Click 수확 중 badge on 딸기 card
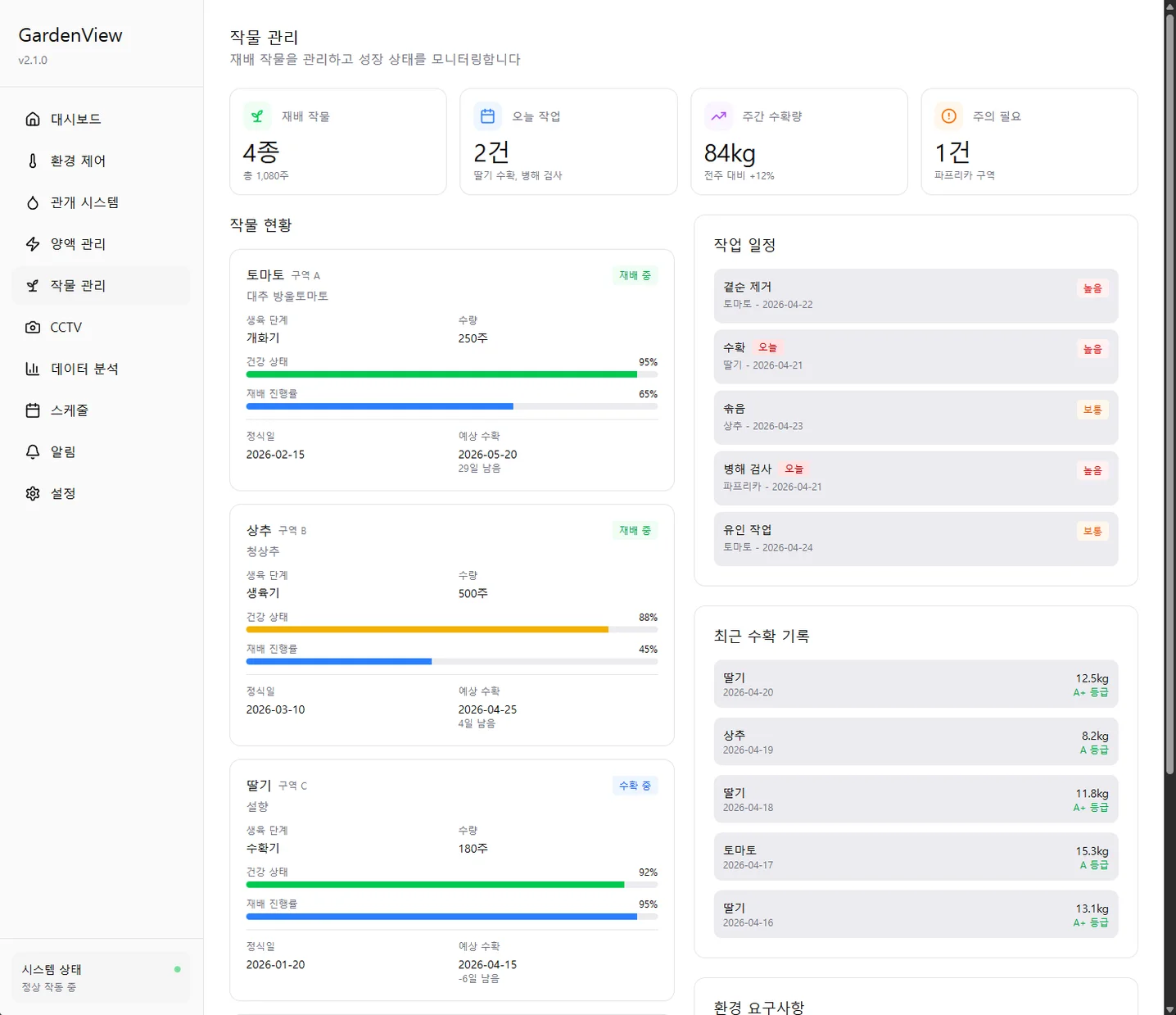The image size is (1176, 1015). pyautogui.click(x=635, y=786)
